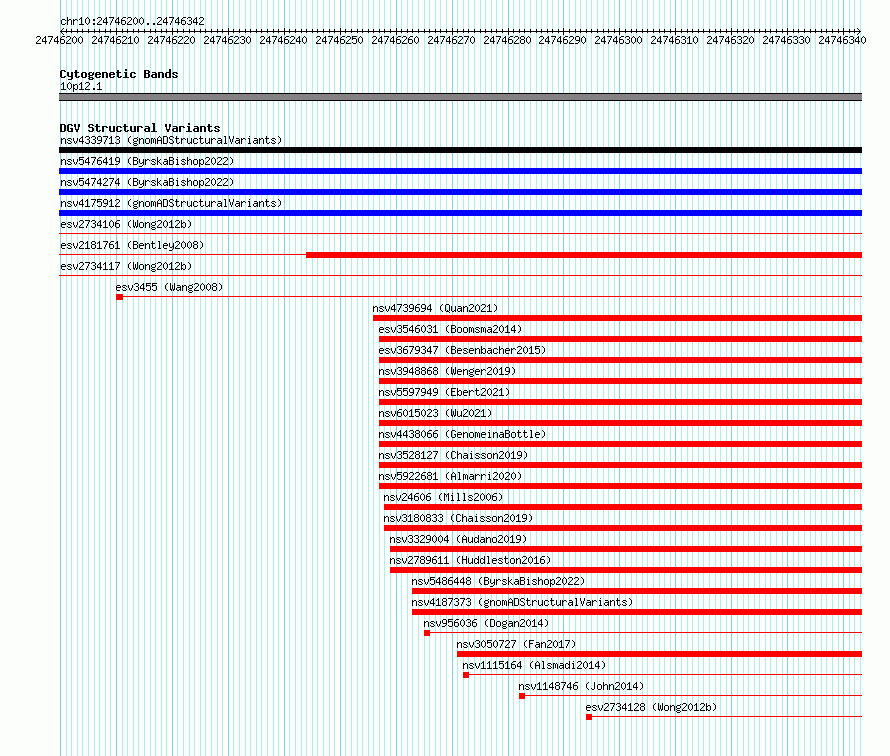Image resolution: width=890 pixels, height=756 pixels.
Task: Open variant nsv4438066 (GenomeinaBottle)
Action: (462, 434)
